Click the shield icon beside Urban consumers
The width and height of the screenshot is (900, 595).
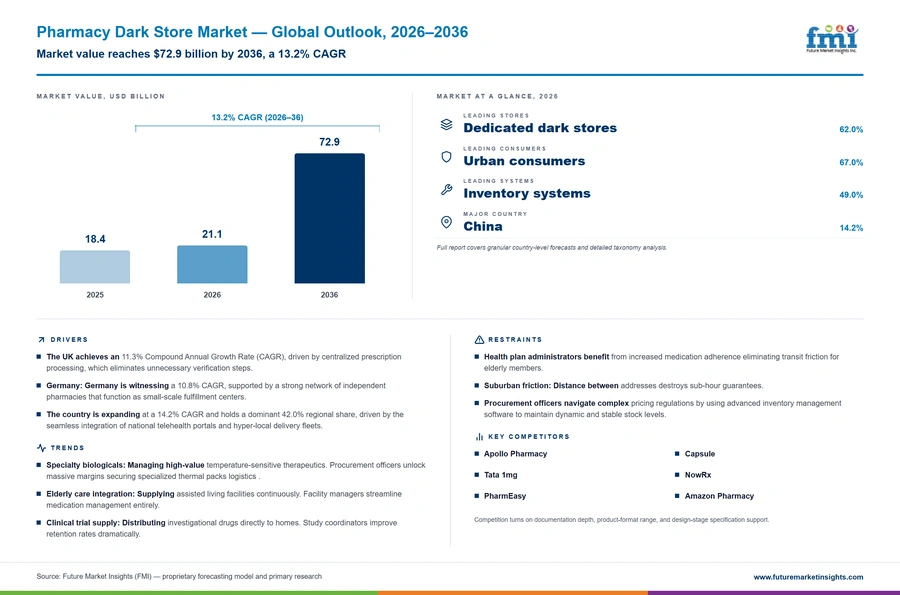[446, 157]
